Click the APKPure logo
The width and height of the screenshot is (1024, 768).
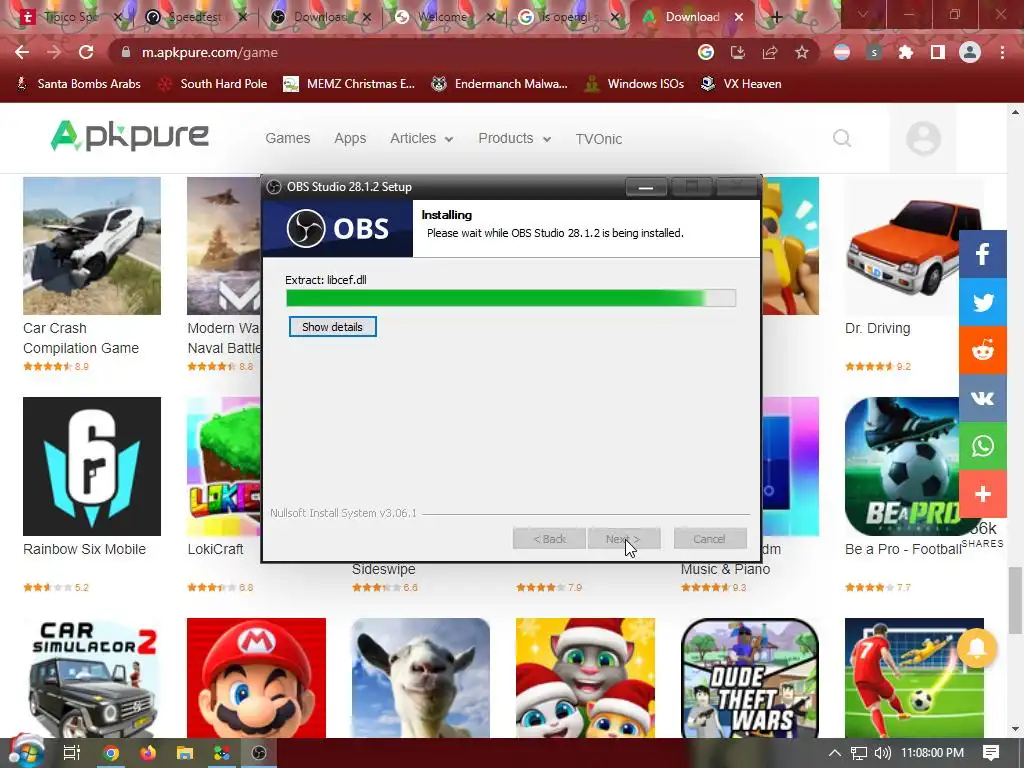point(129,136)
